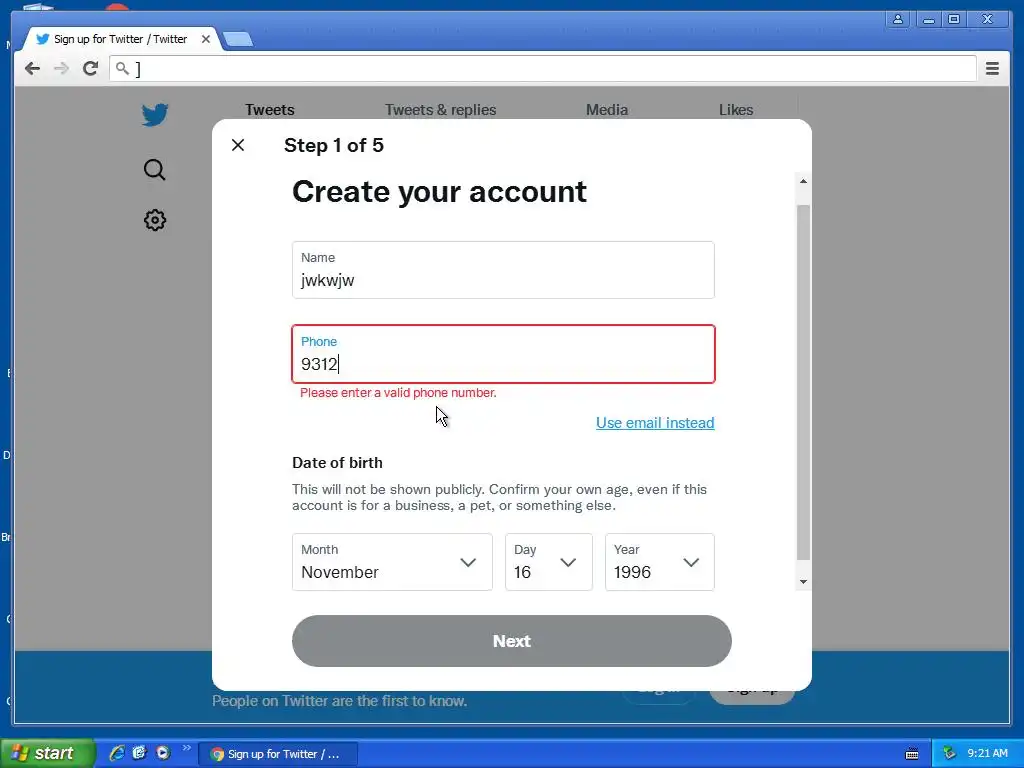The image size is (1024, 768).
Task: Expand the Day dropdown
Action: [549, 562]
